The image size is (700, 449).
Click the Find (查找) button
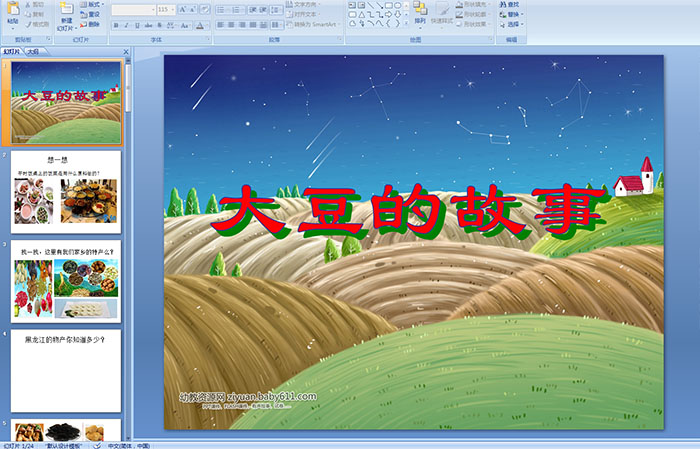click(512, 4)
